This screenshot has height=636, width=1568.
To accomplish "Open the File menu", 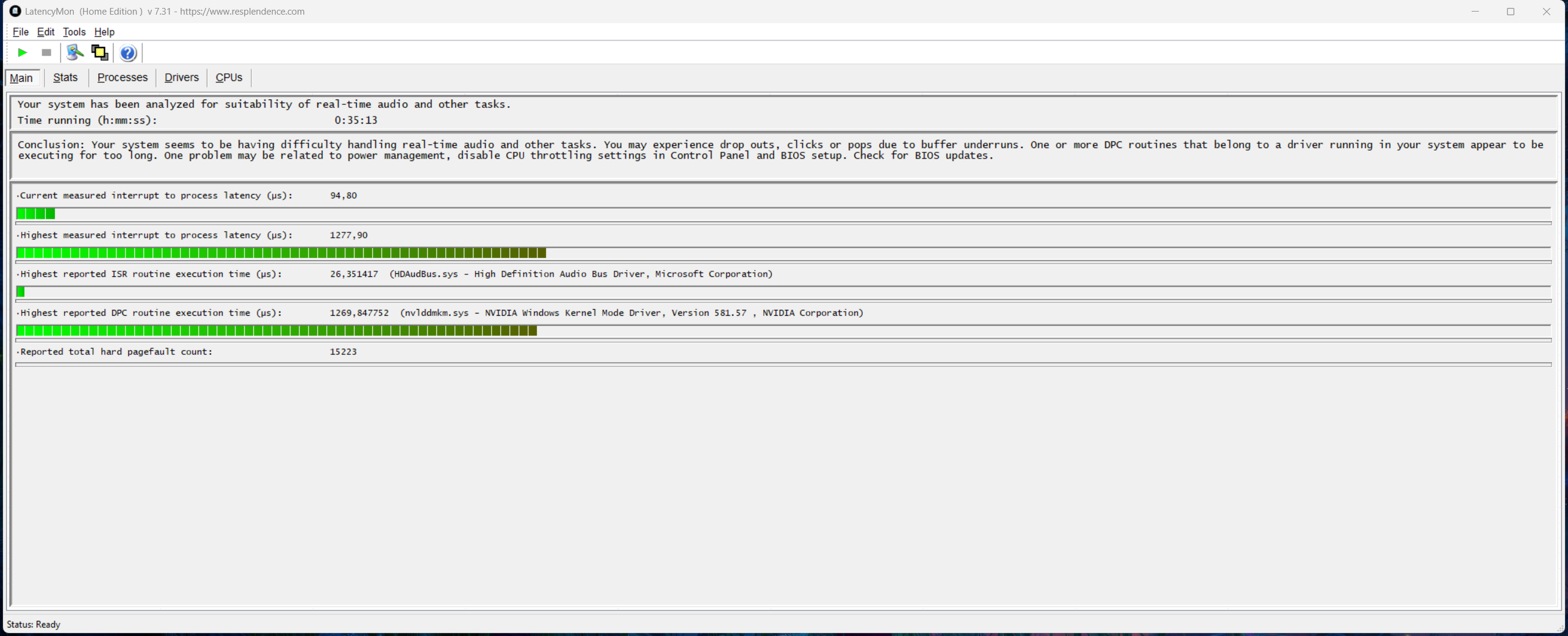I will (21, 32).
